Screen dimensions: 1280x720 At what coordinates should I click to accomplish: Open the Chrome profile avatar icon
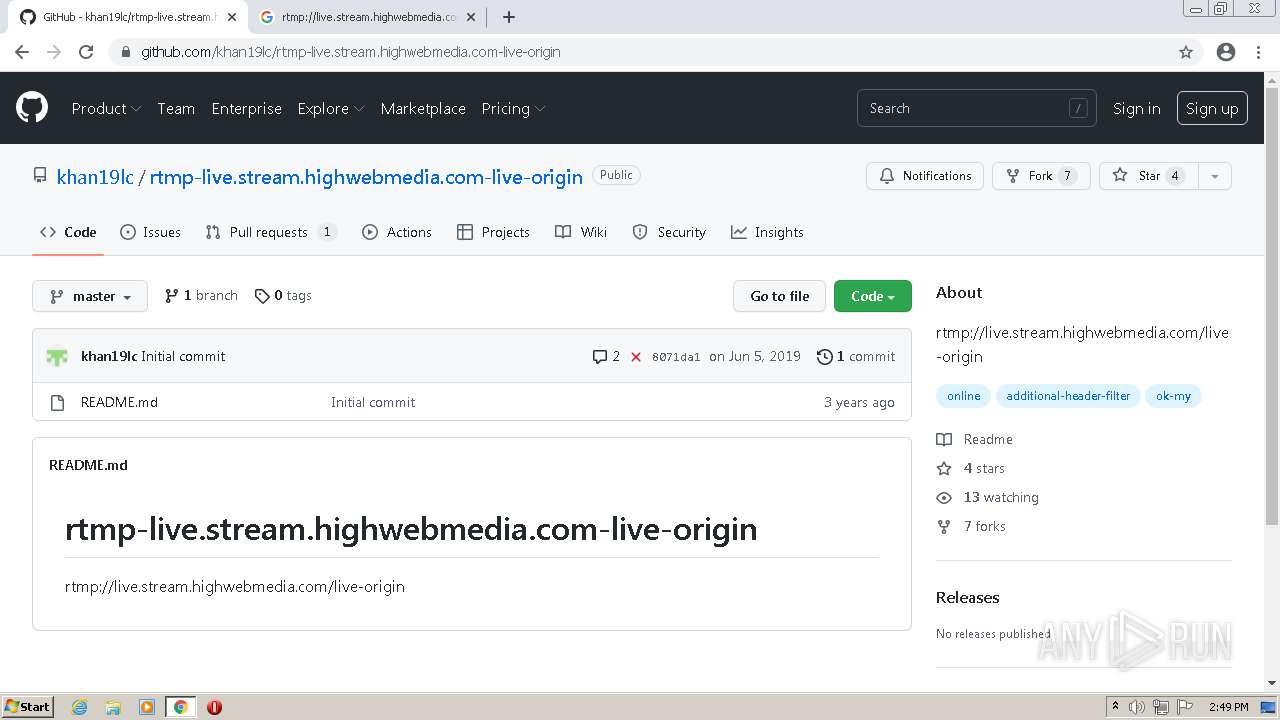coord(1226,52)
